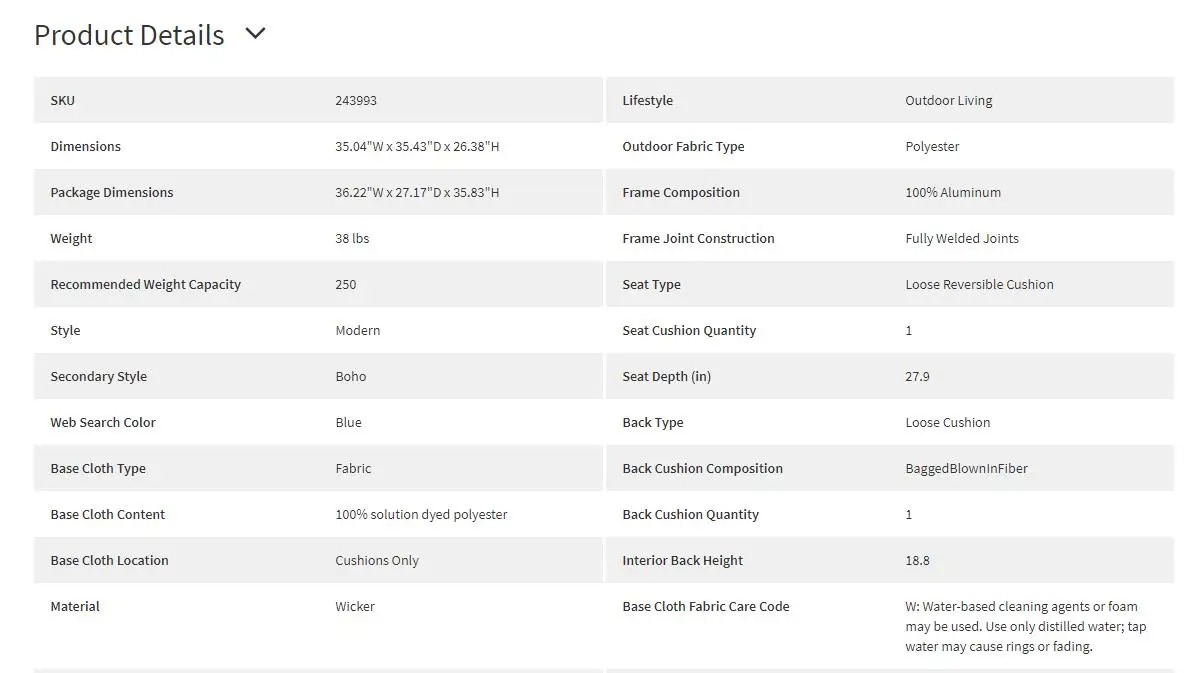
Task: Click the Base Cloth Content value
Action: click(x=421, y=515)
